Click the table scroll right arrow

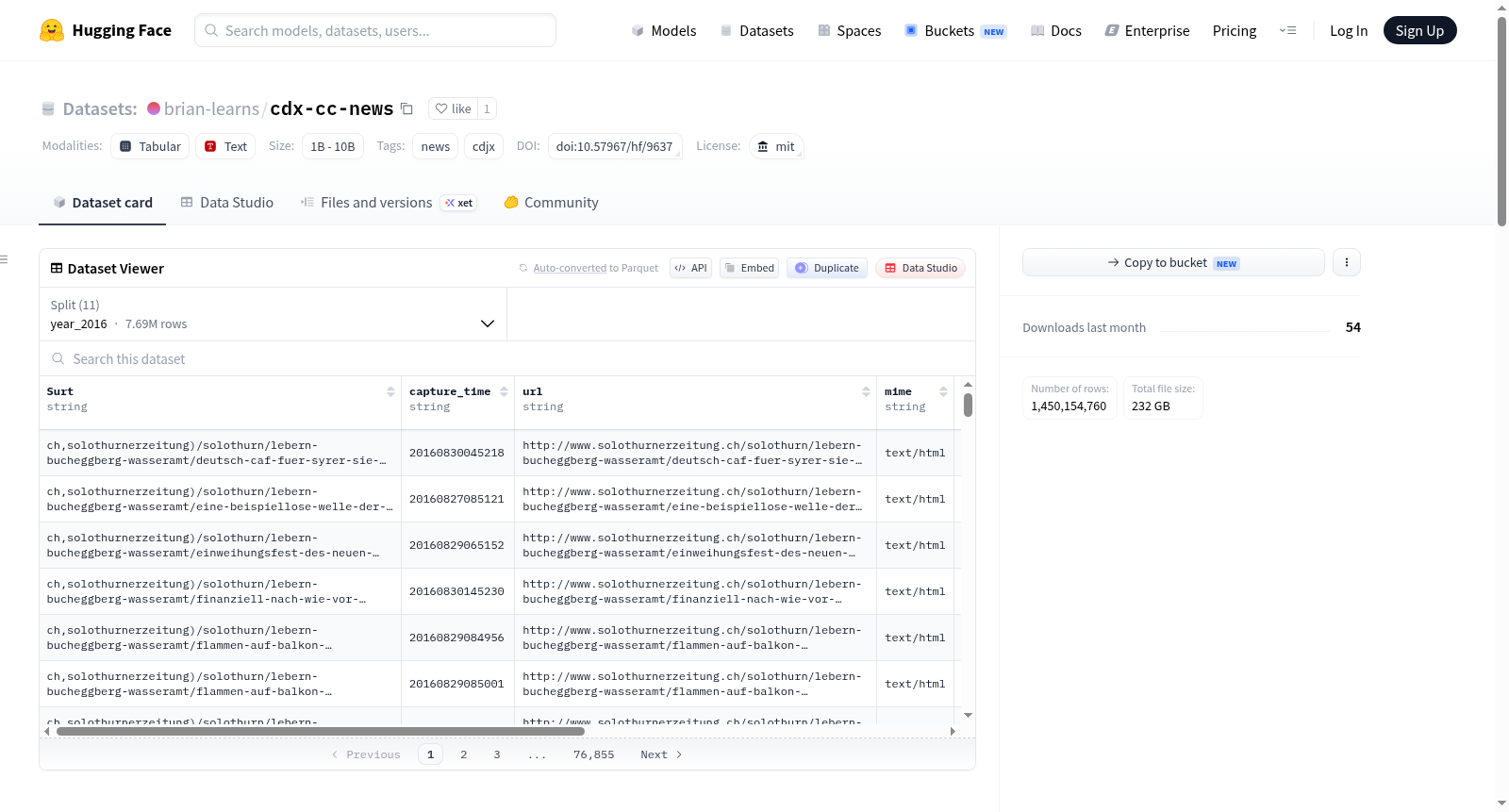pos(953,731)
